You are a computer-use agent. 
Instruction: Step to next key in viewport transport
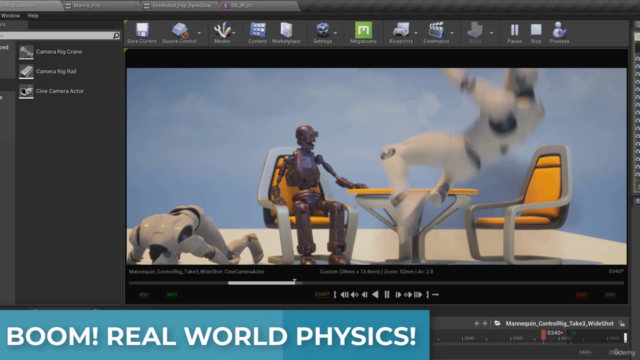(408, 295)
